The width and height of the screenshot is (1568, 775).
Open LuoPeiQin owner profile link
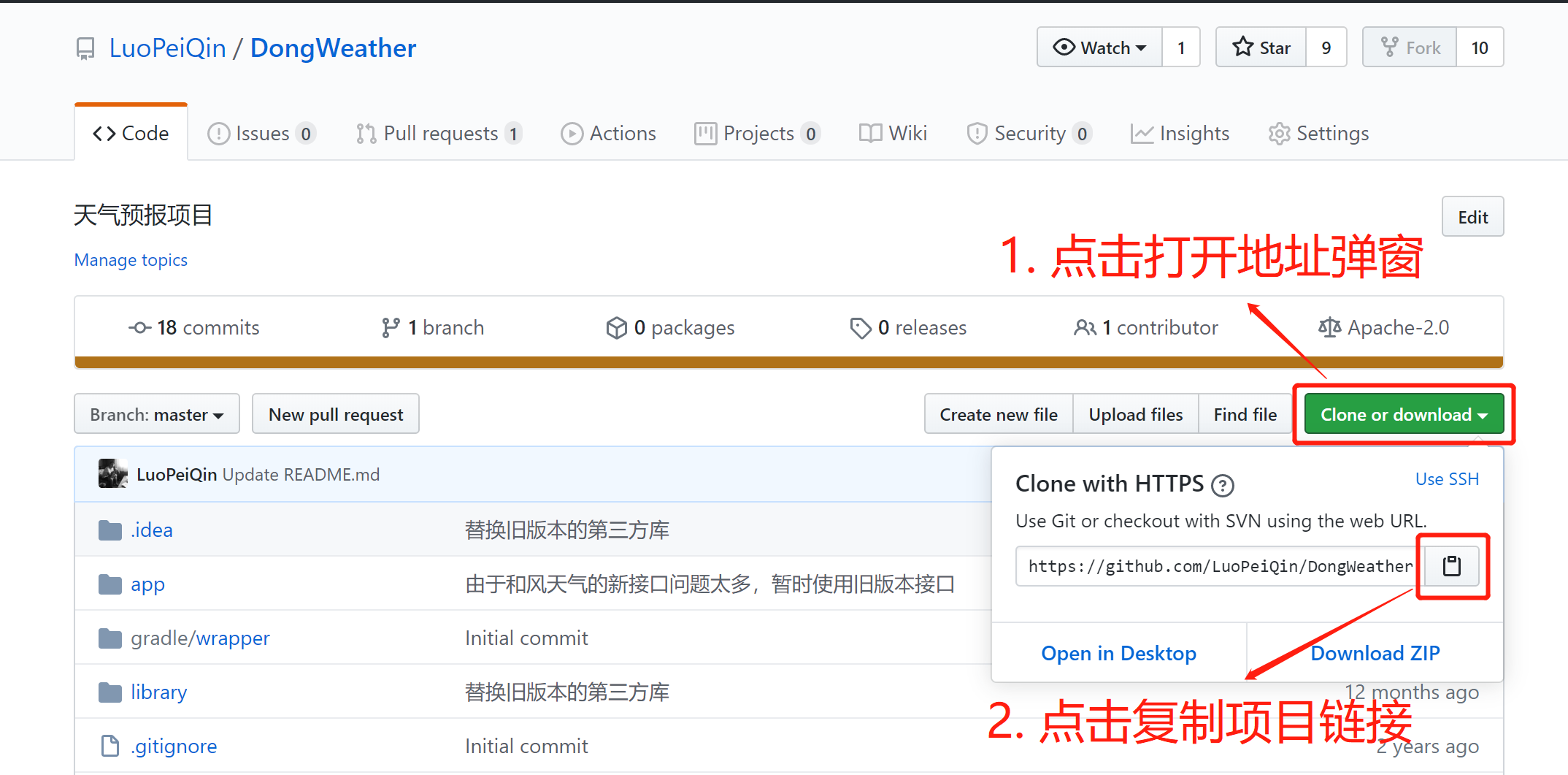click(168, 48)
